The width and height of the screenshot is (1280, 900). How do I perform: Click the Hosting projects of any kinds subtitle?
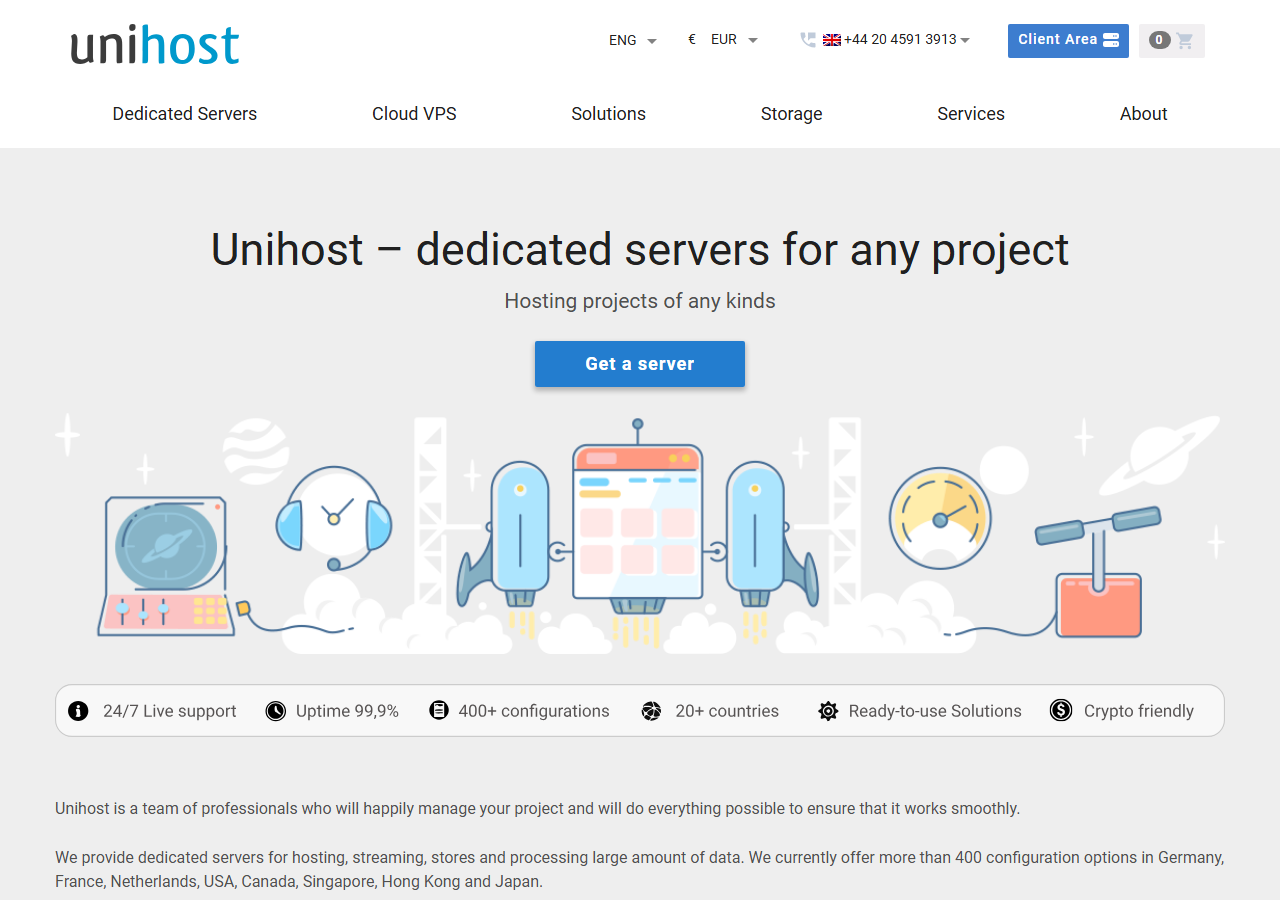[x=640, y=301]
